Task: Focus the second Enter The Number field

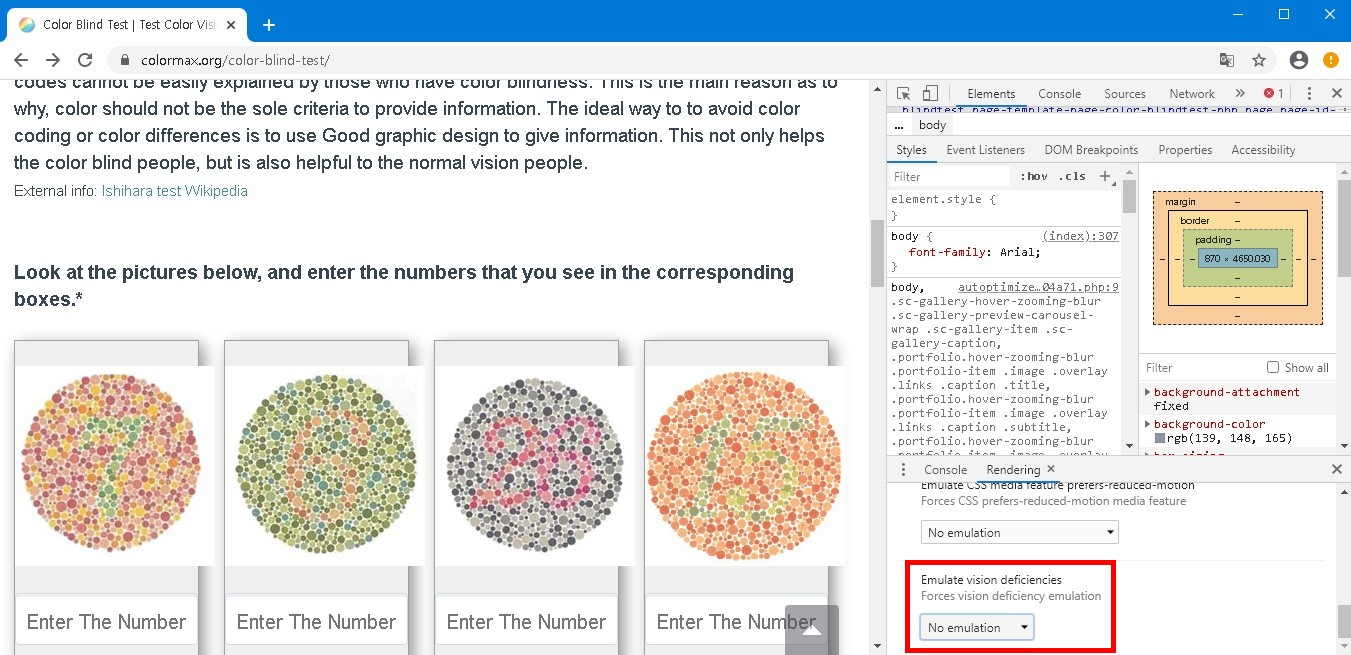Action: pyautogui.click(x=316, y=621)
